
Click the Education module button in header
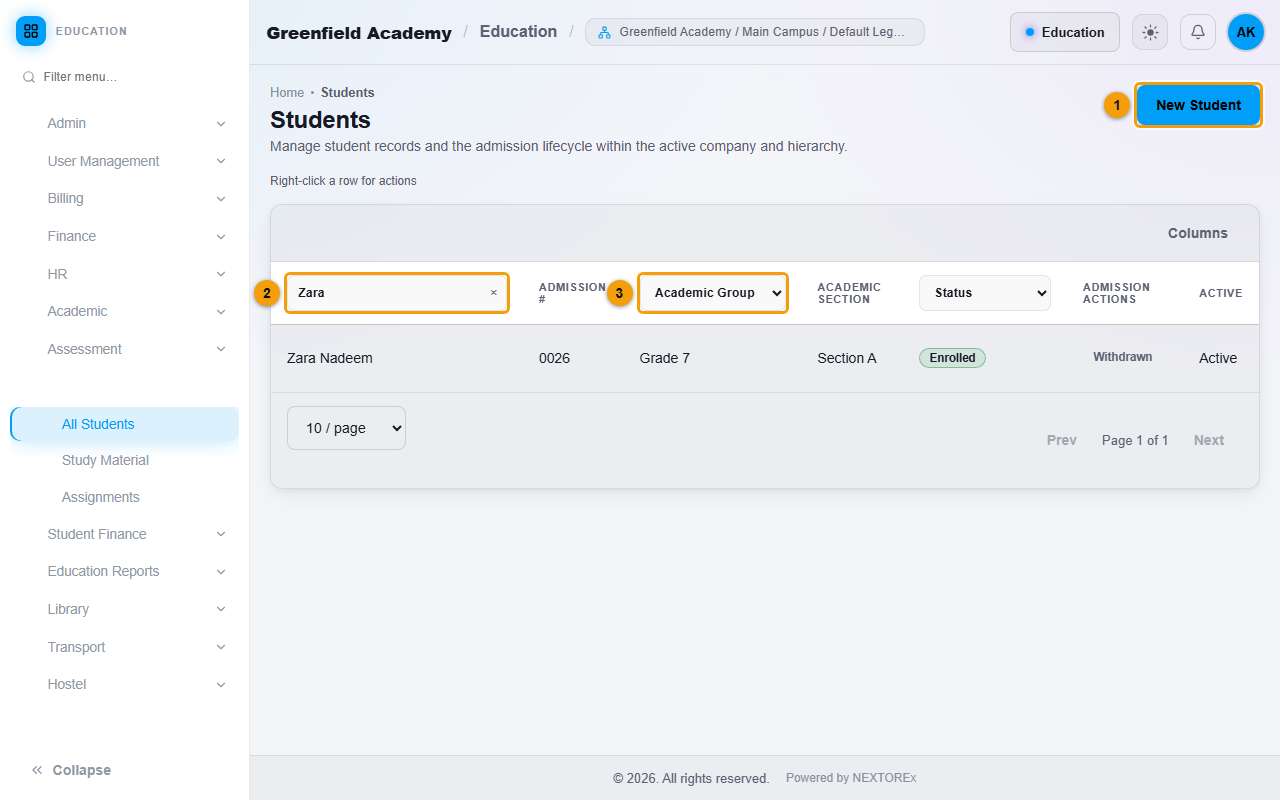point(1064,32)
